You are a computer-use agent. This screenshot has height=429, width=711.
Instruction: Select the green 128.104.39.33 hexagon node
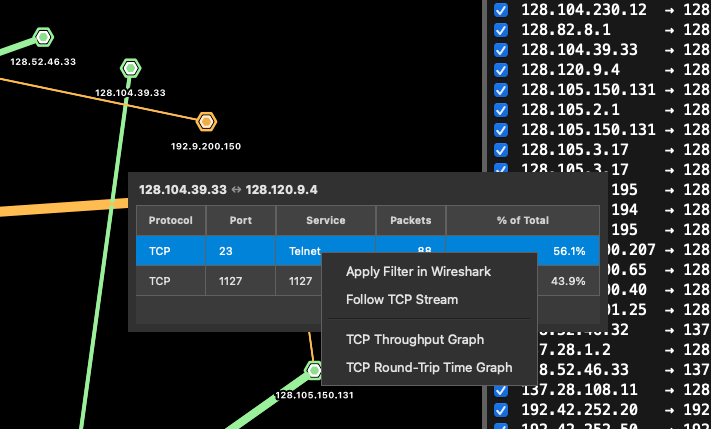(x=131, y=68)
